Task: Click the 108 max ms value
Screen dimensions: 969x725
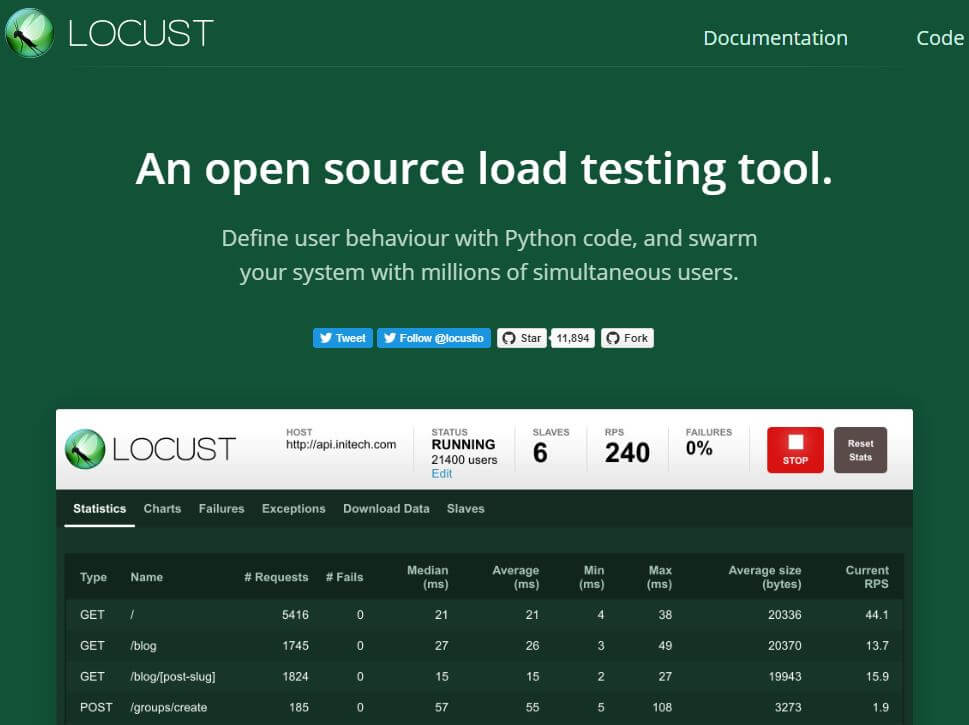Action: pos(662,708)
